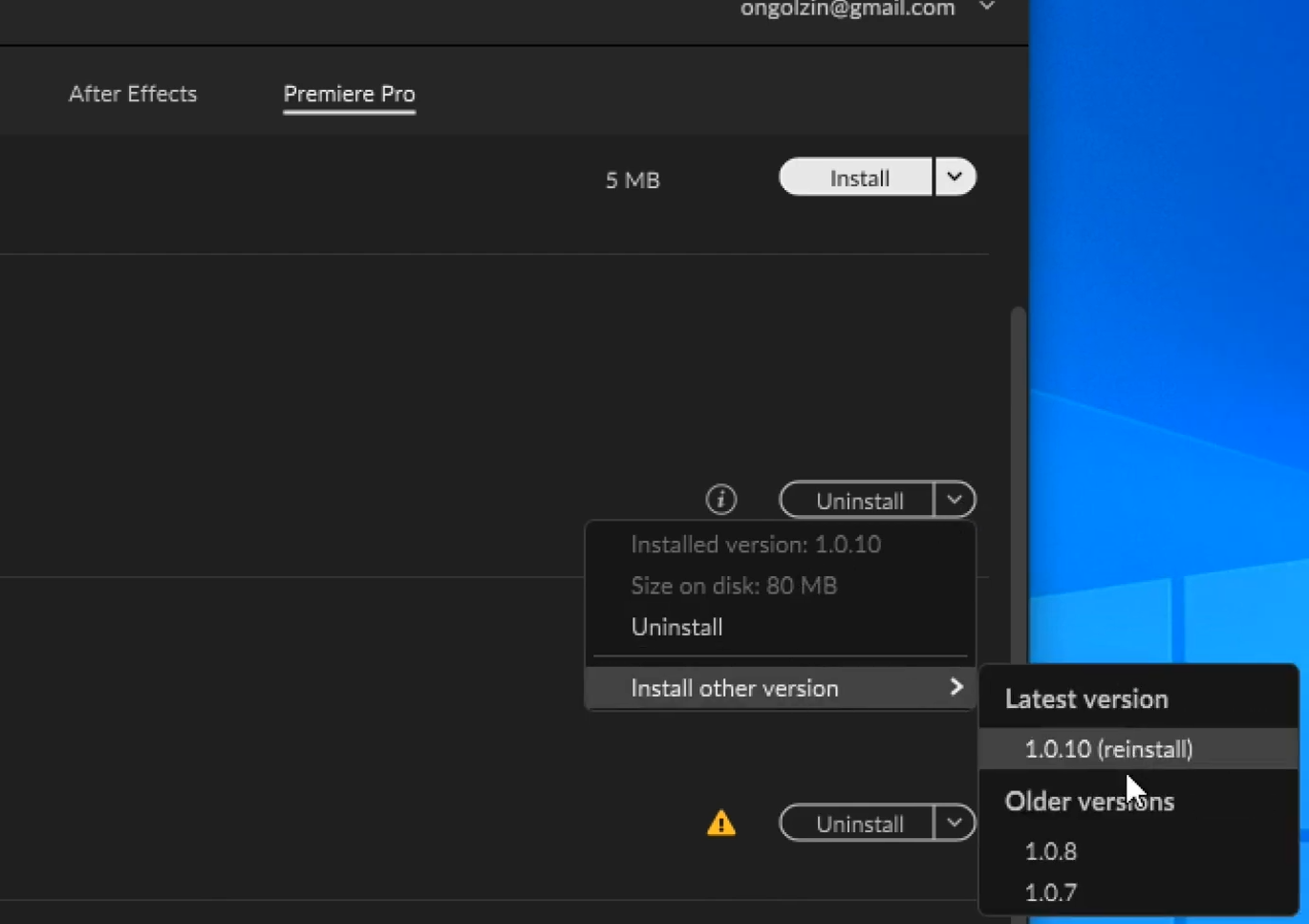1309x924 pixels.
Task: Click the 5 MB size label
Action: tap(633, 180)
